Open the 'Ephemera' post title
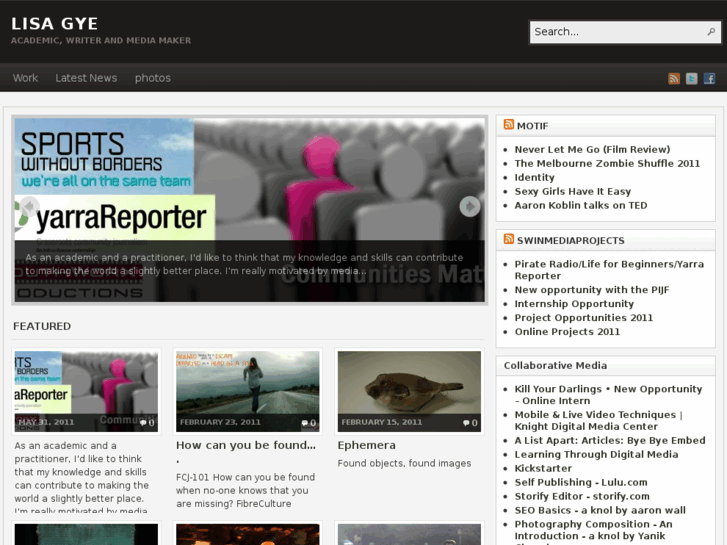The width and height of the screenshot is (727, 545). coord(366,445)
